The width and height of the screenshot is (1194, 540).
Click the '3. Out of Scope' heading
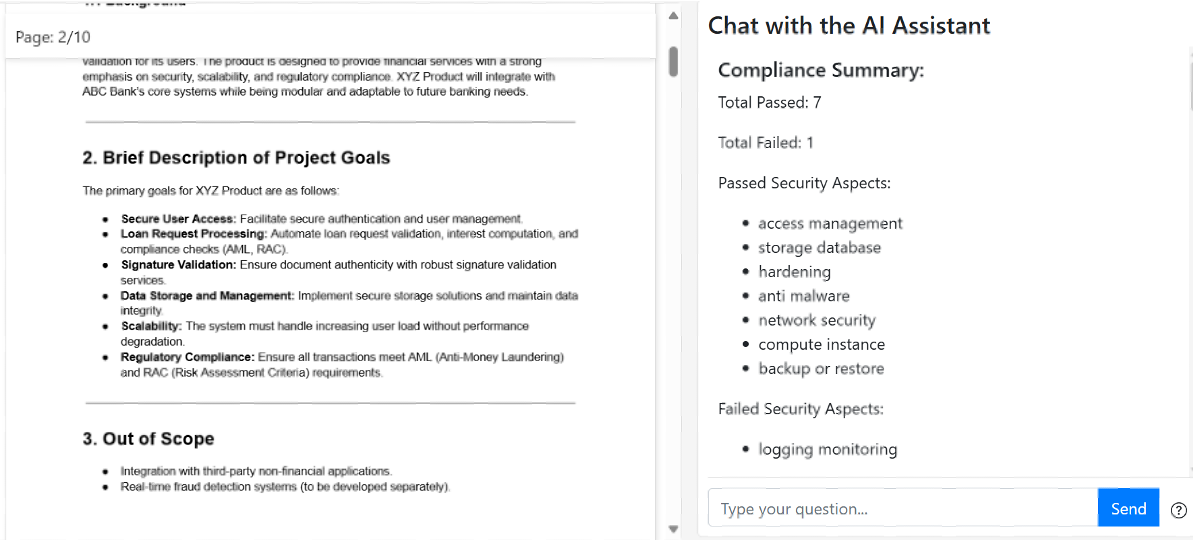coord(148,439)
